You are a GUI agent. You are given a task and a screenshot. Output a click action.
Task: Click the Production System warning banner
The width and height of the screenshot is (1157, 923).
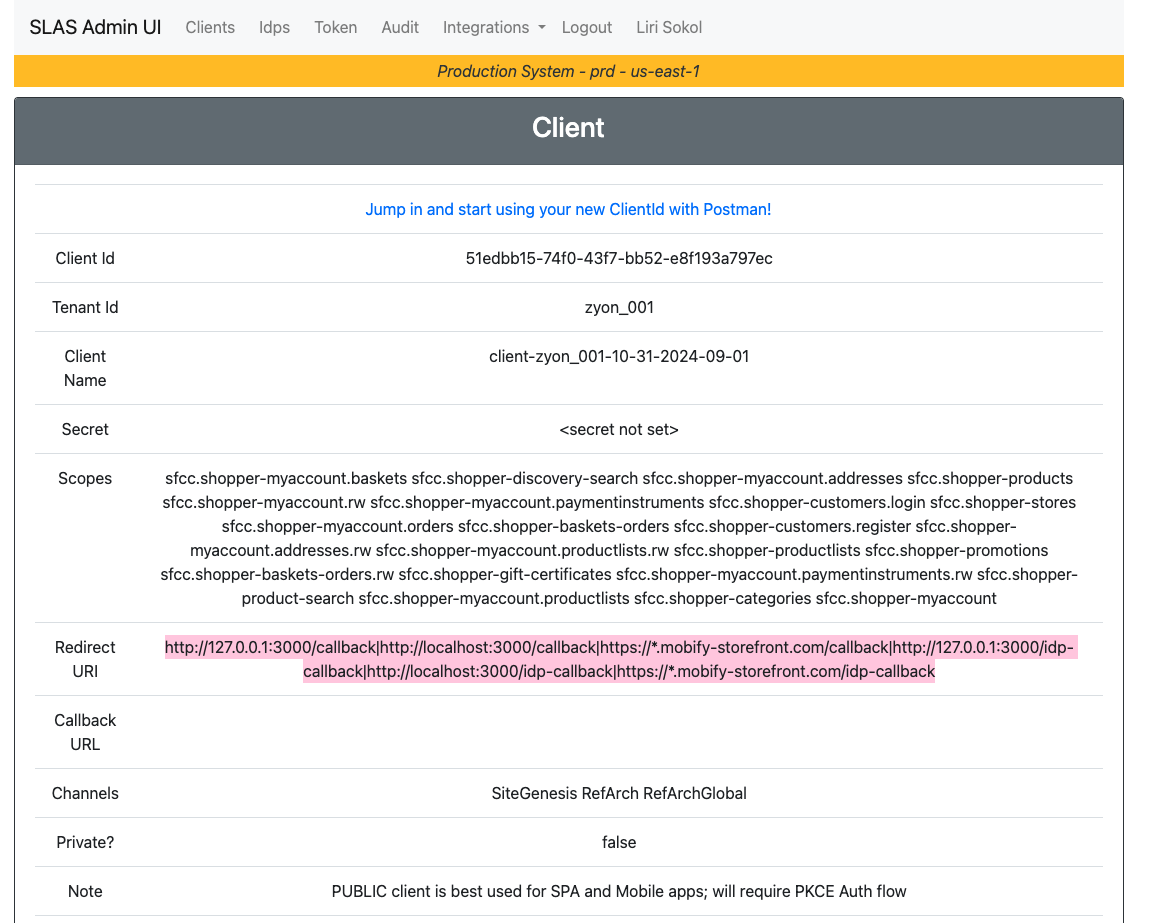pos(568,71)
